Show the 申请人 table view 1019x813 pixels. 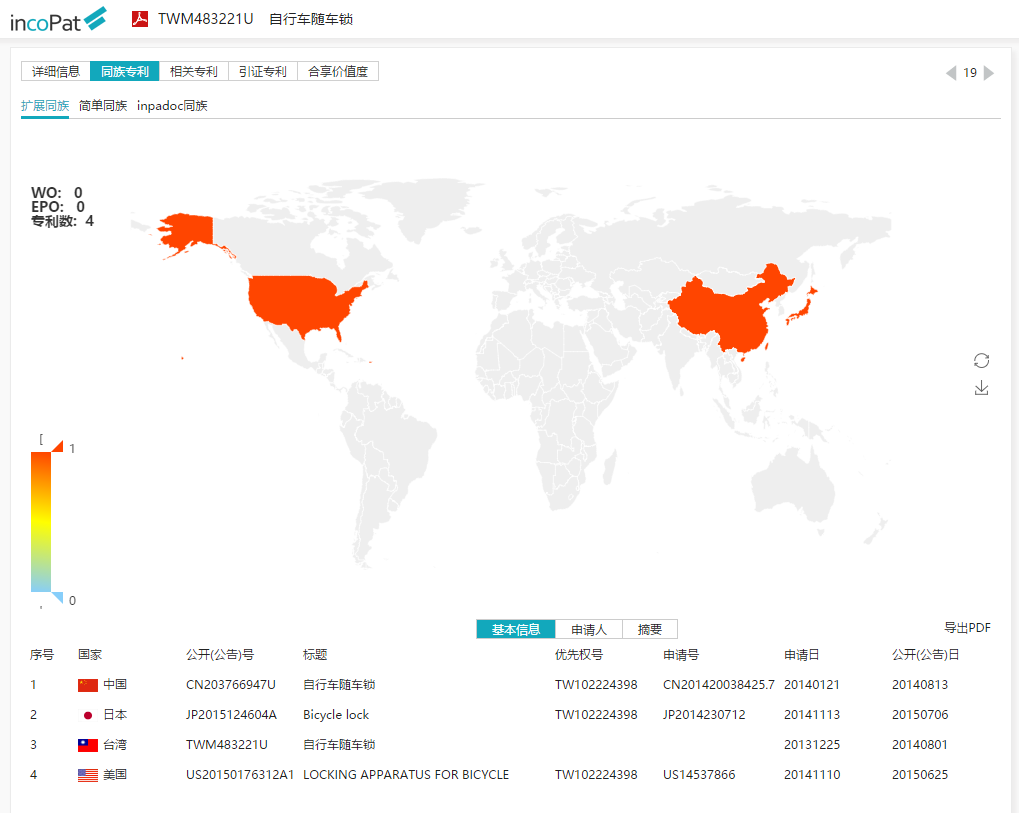coord(588,629)
